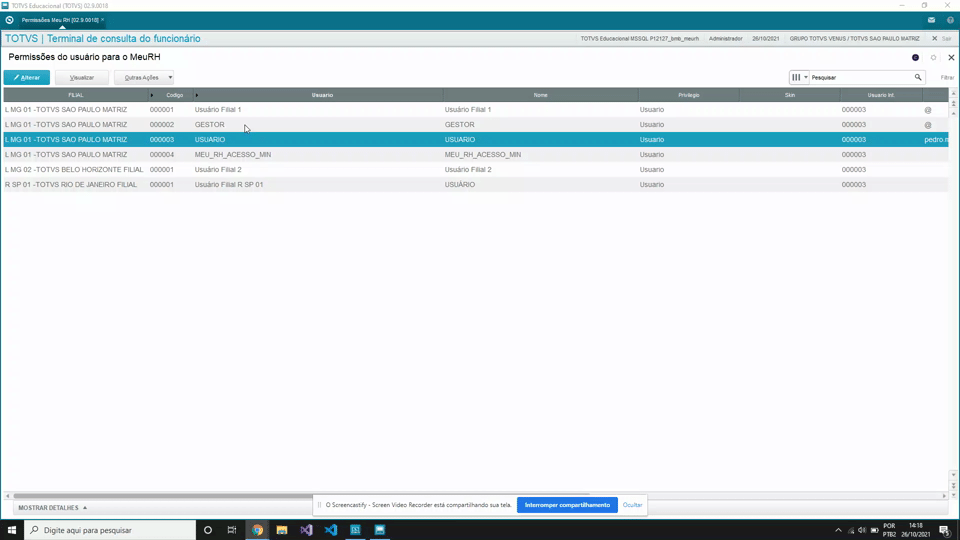Click TOTVS RIO DE JANEIRO FILIAL cell
The width and height of the screenshot is (960, 540).
(71, 184)
